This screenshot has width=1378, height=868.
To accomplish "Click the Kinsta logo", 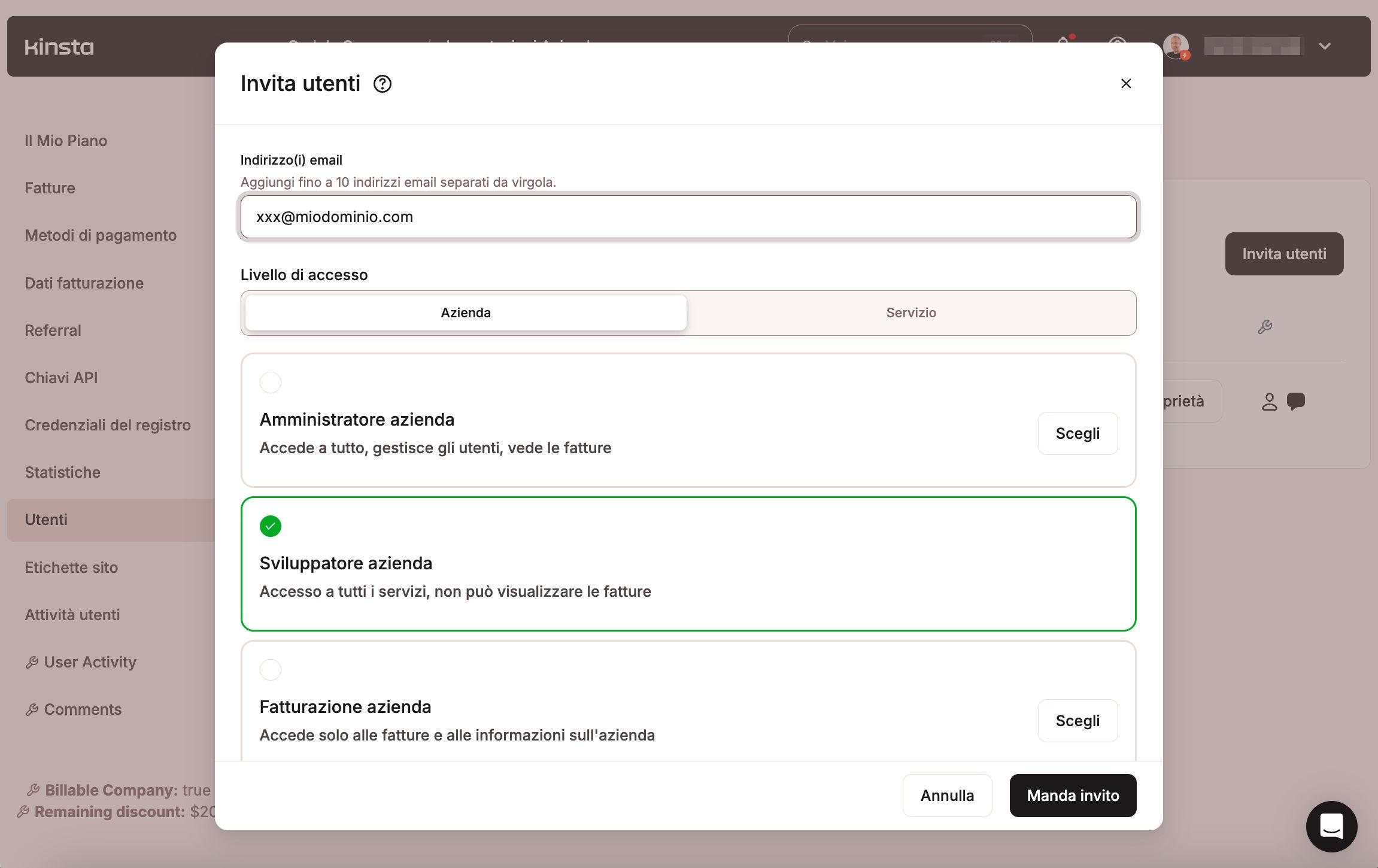I will click(59, 47).
